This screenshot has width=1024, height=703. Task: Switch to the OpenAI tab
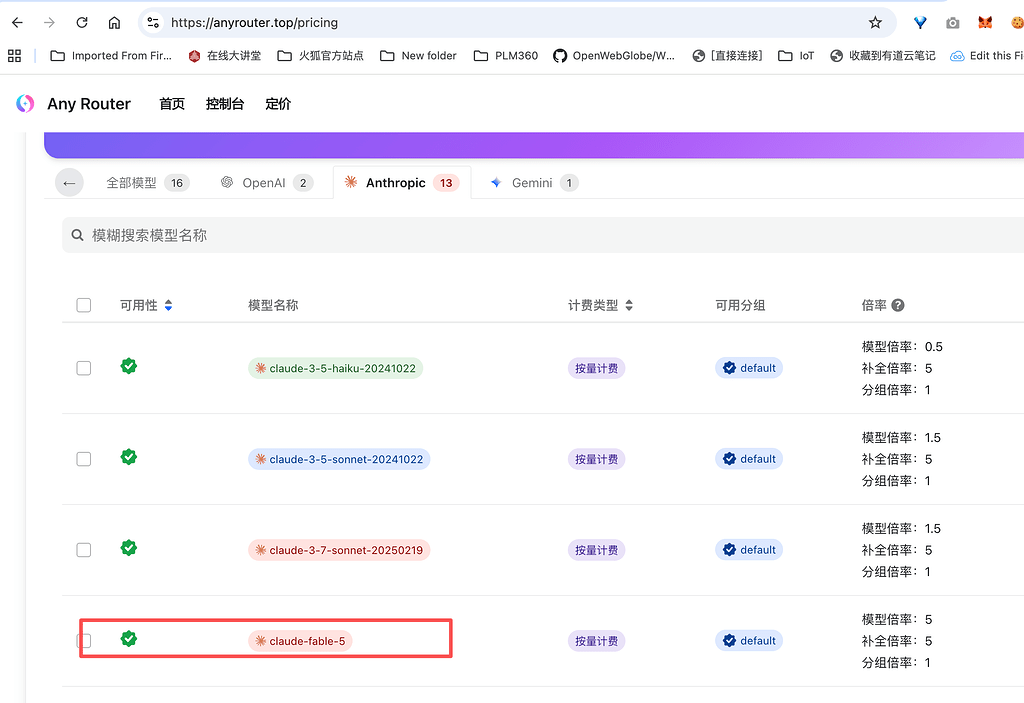click(x=266, y=183)
